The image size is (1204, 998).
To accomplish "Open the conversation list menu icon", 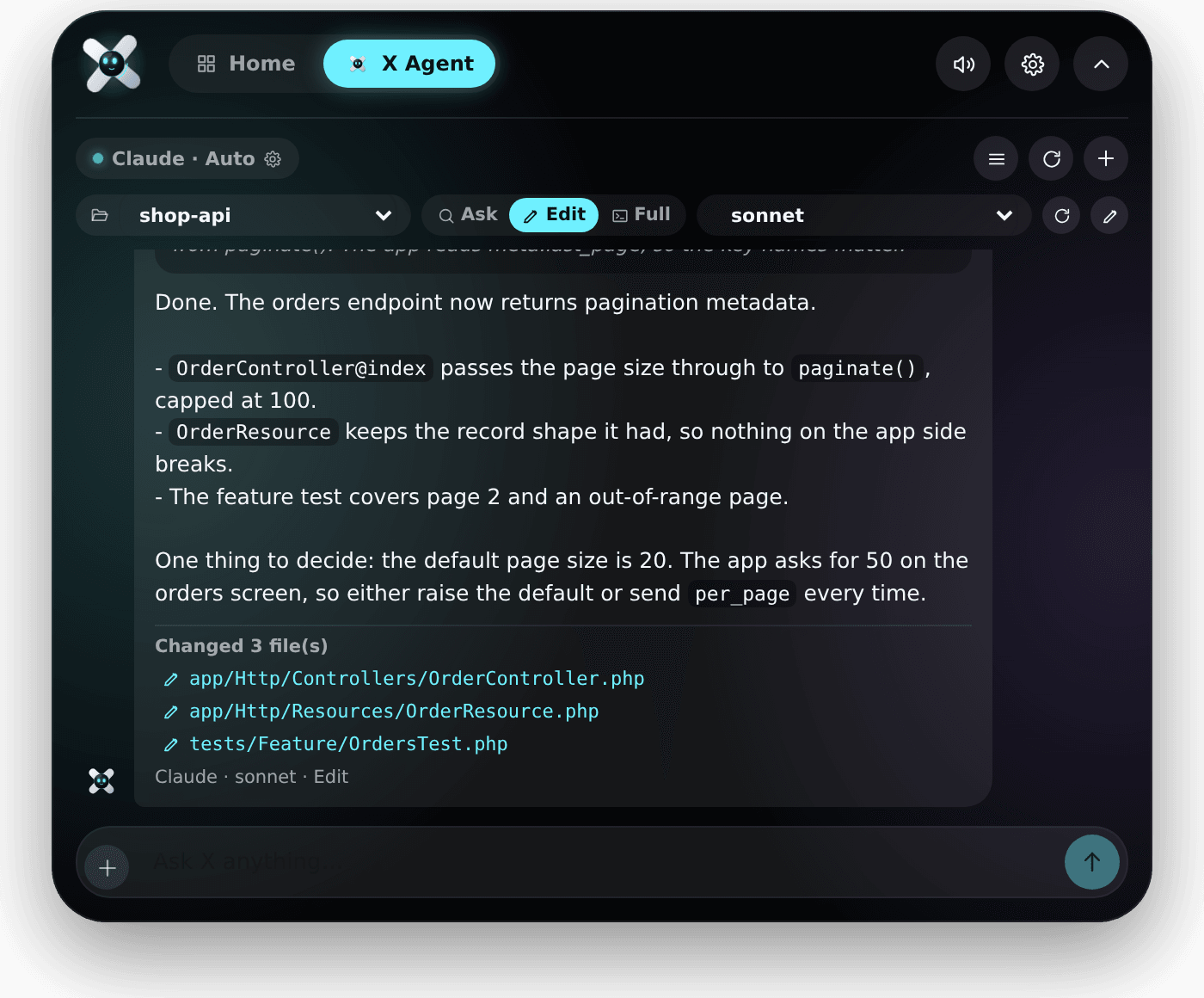I will [x=996, y=158].
